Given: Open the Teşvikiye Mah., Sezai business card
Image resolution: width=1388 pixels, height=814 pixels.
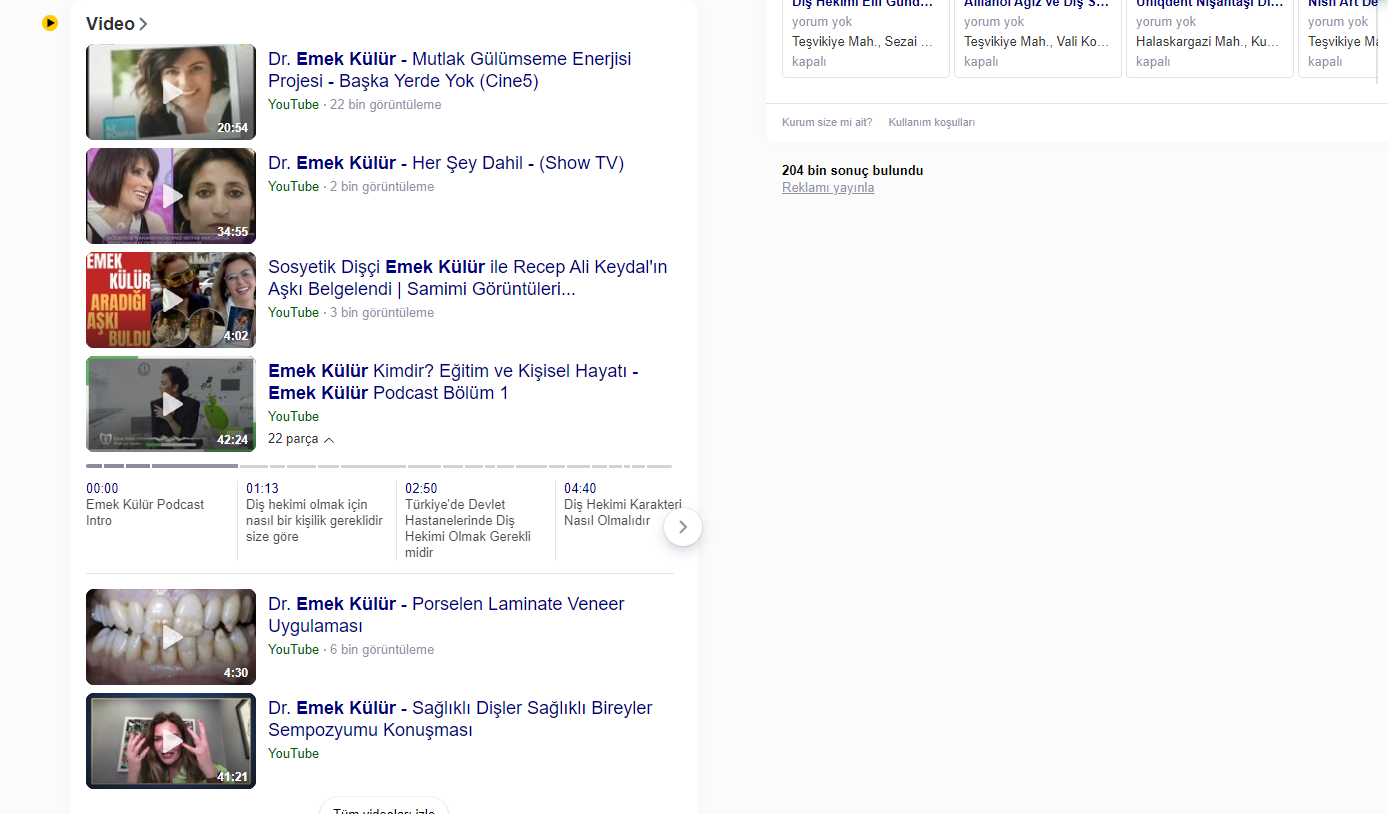Looking at the screenshot, I should pyautogui.click(x=866, y=38).
